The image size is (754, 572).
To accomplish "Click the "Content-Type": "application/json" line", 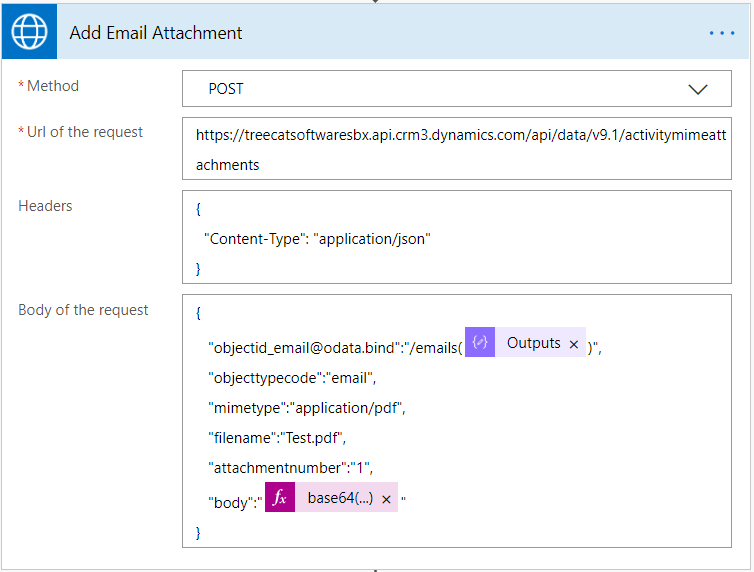I will [317, 238].
